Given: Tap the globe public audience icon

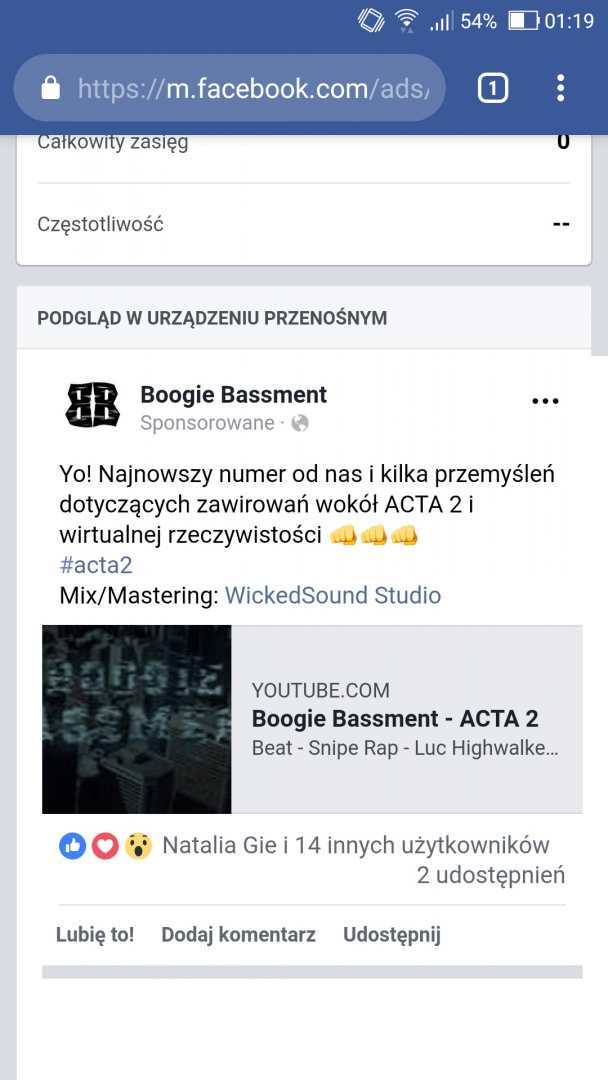Looking at the screenshot, I should (x=300, y=423).
